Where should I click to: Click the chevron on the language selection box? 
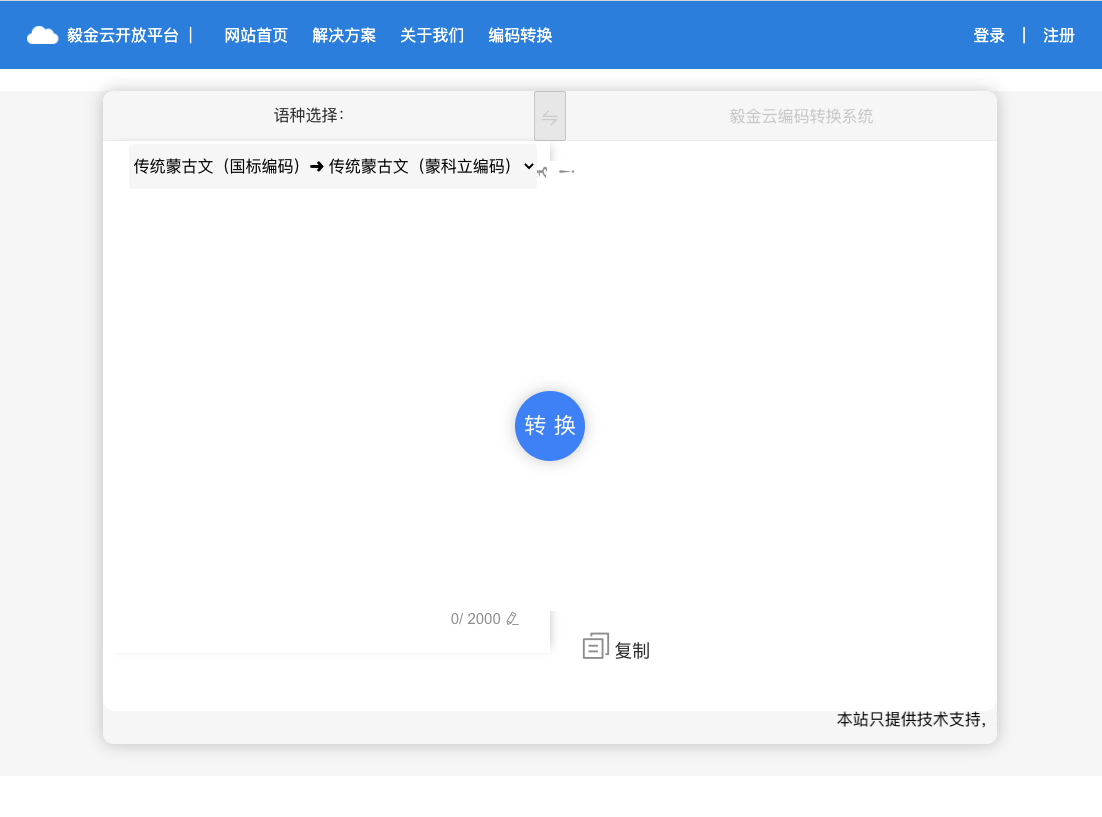[x=528, y=166]
